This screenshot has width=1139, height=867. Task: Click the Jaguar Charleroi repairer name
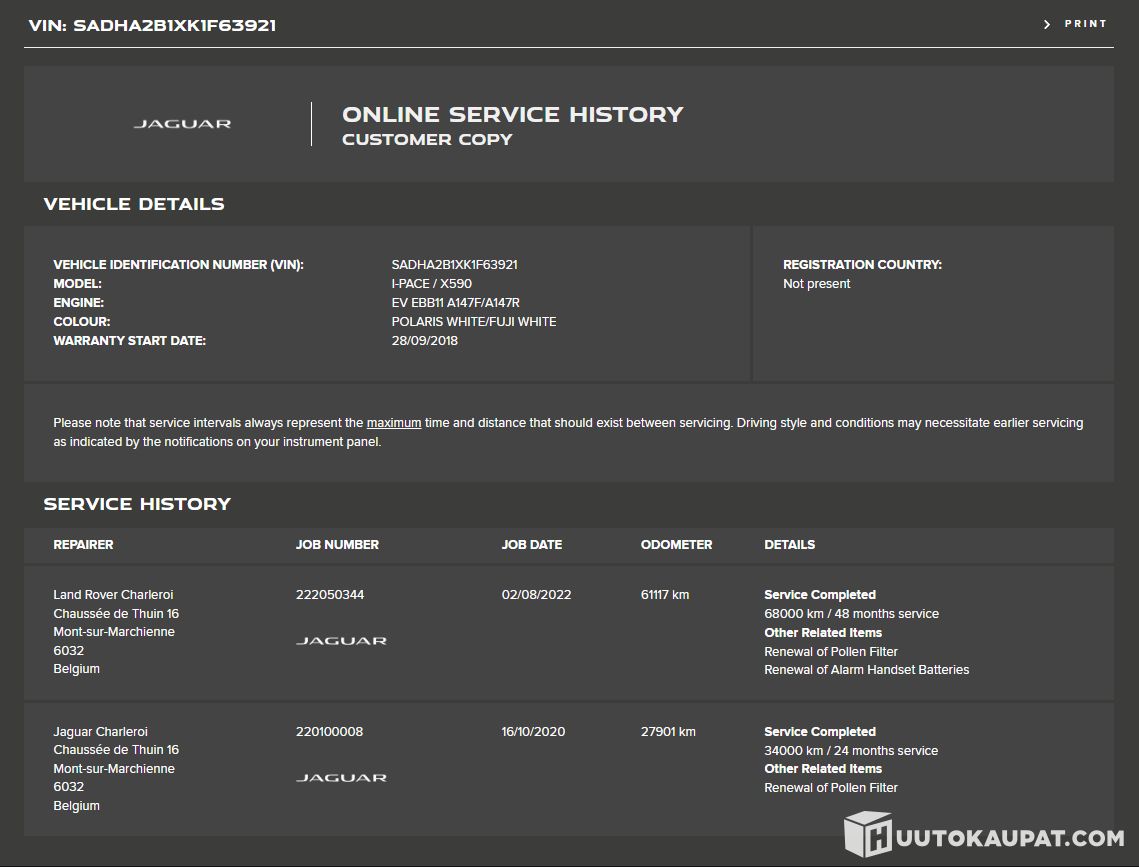pos(100,732)
